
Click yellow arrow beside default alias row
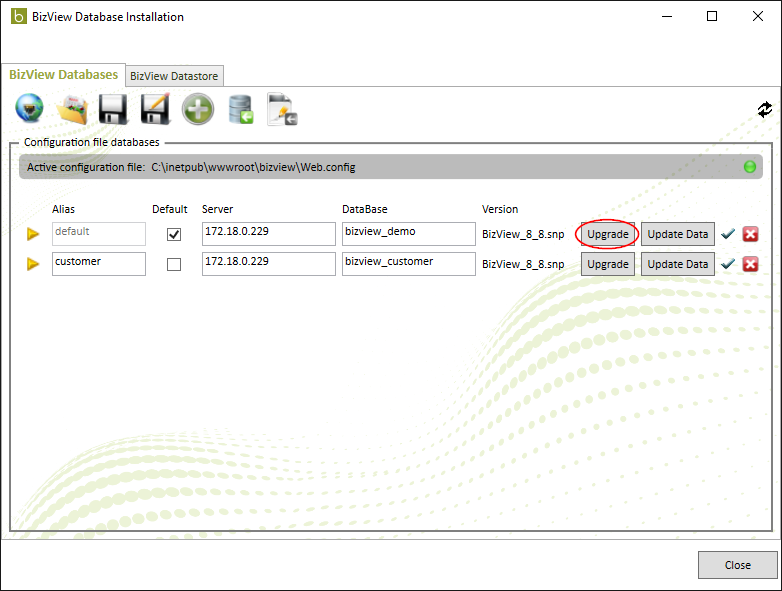coord(33,234)
